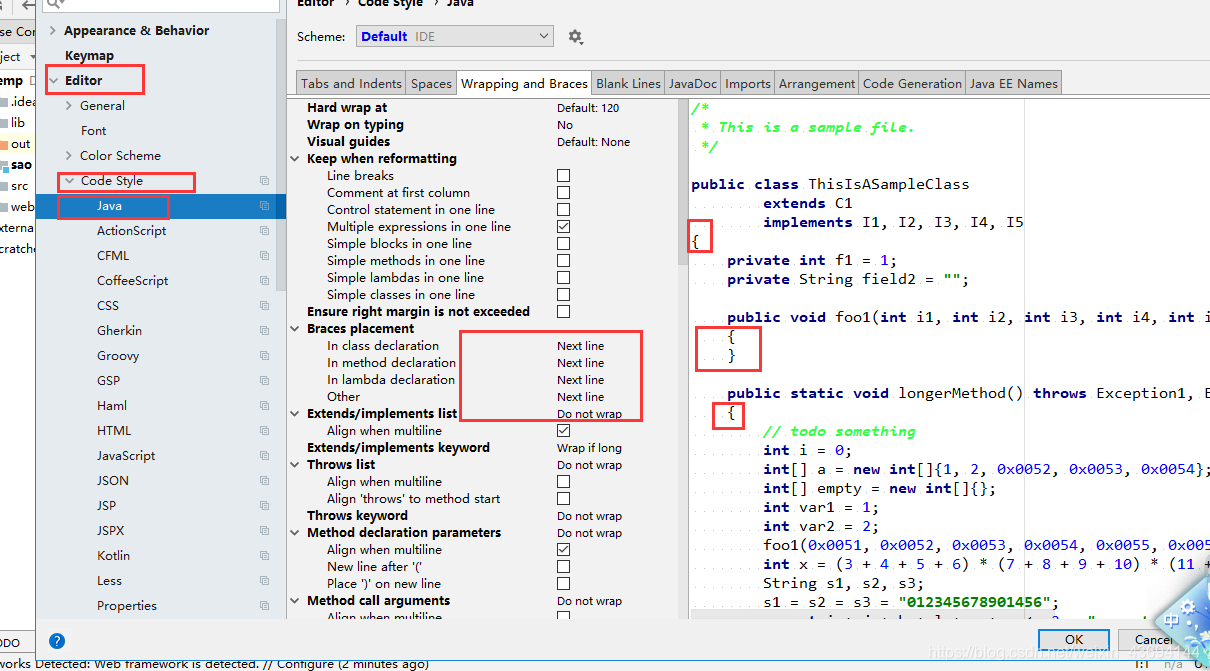Viewport: 1210px width, 671px height.
Task: Click copy icon beside Gherkin
Action: coord(264,331)
